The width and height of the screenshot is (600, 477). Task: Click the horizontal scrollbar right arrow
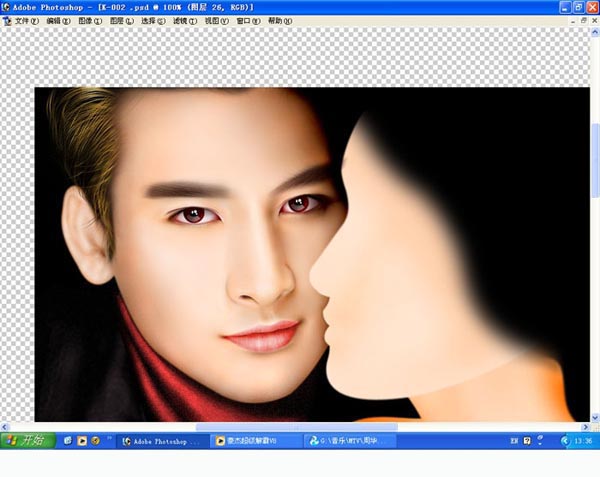pyautogui.click(x=585, y=427)
